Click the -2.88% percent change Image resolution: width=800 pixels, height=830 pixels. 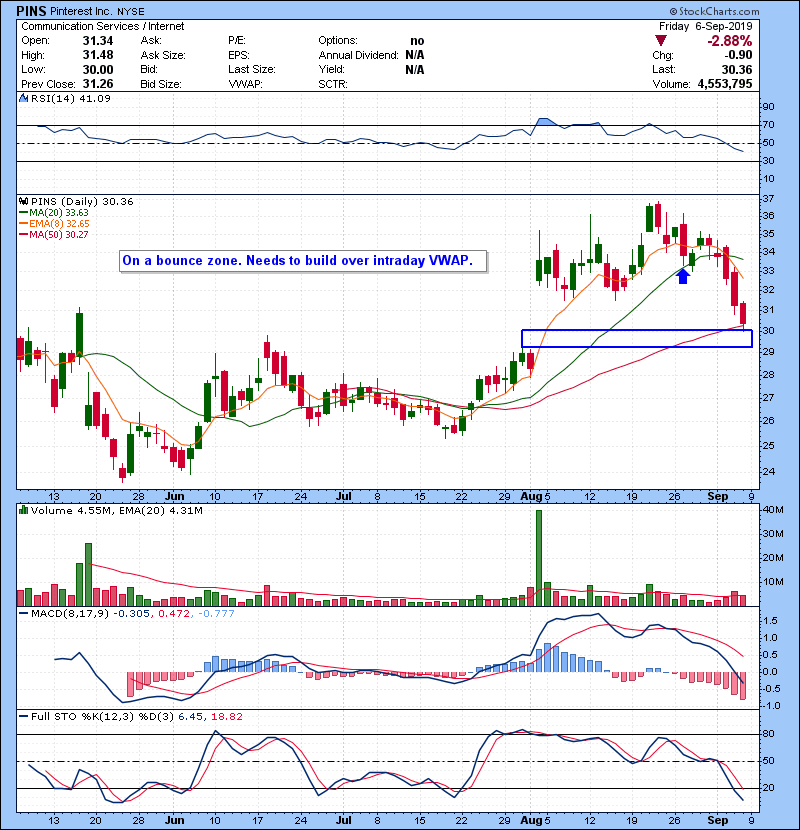pyautogui.click(x=730, y=41)
